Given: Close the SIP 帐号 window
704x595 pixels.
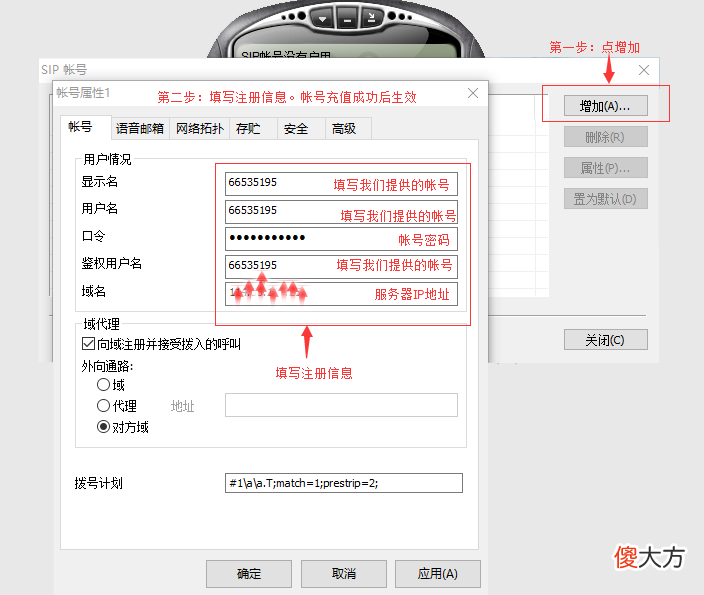Looking at the screenshot, I should tap(644, 70).
